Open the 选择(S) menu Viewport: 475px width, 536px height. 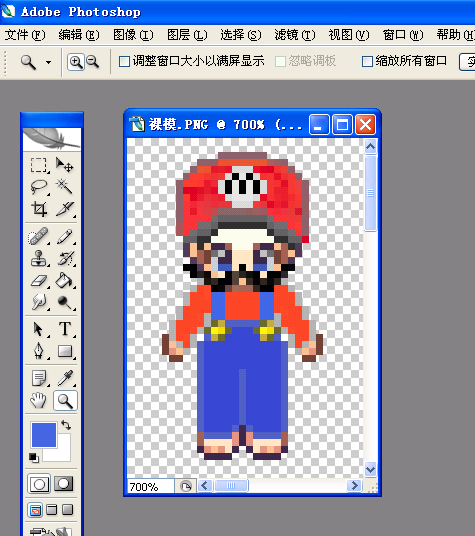click(x=241, y=35)
